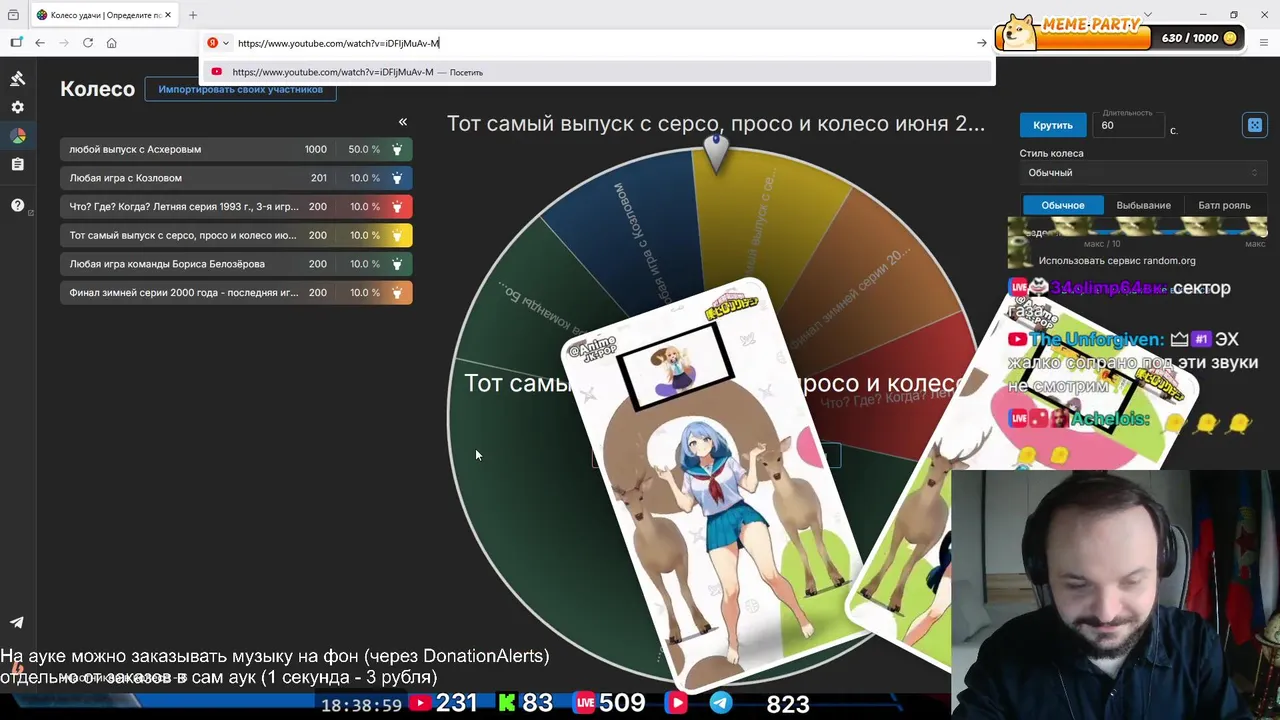Screen dimensions: 1280x720
Task: Expand tab list chevron in title bar
Action: click(x=1148, y=14)
